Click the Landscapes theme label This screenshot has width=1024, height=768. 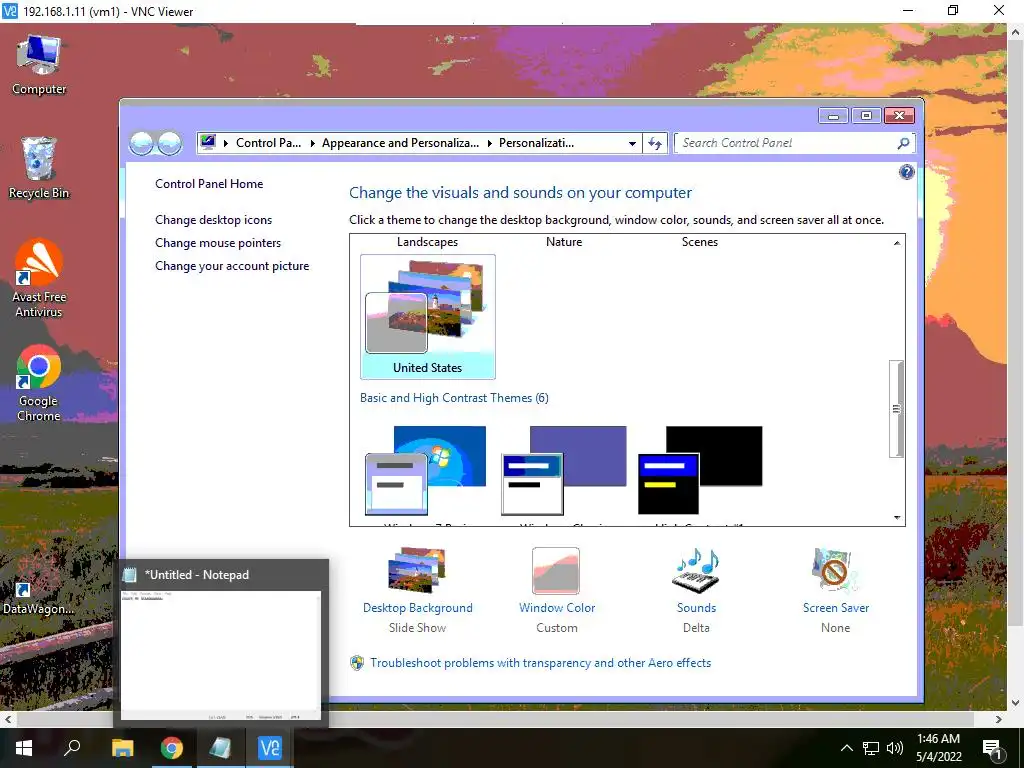click(x=427, y=242)
